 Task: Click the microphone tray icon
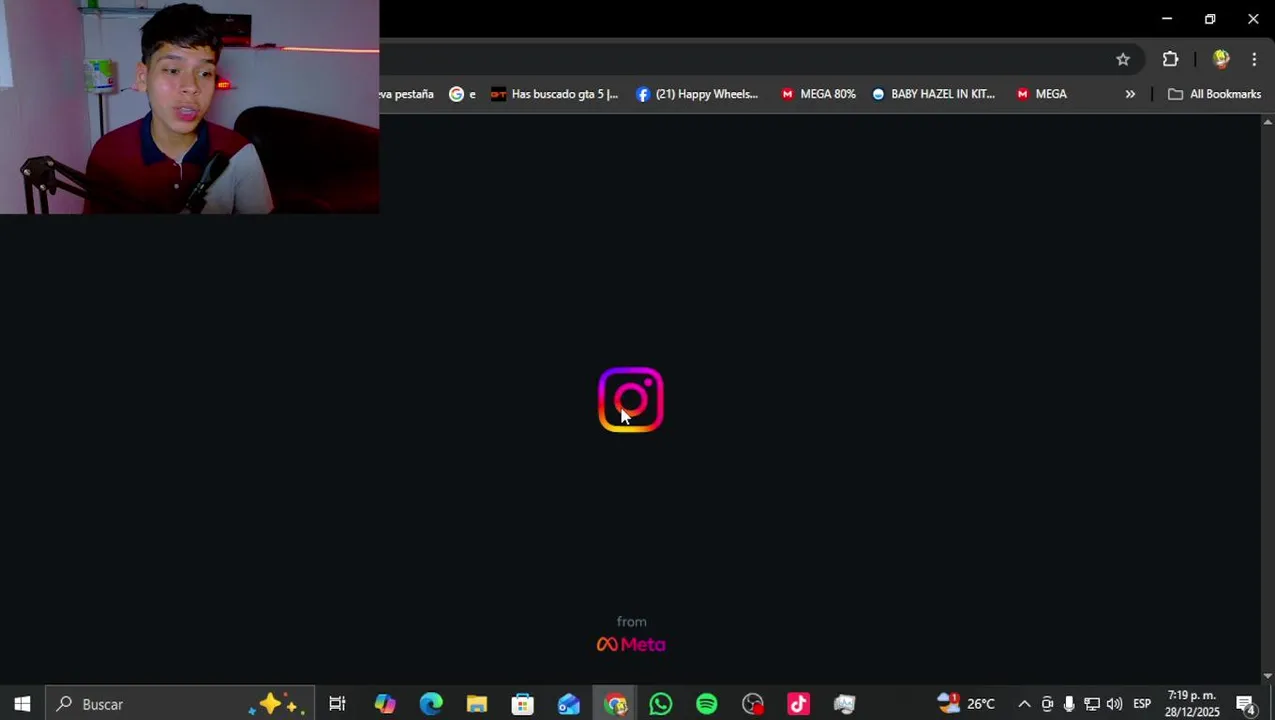[x=1069, y=704]
